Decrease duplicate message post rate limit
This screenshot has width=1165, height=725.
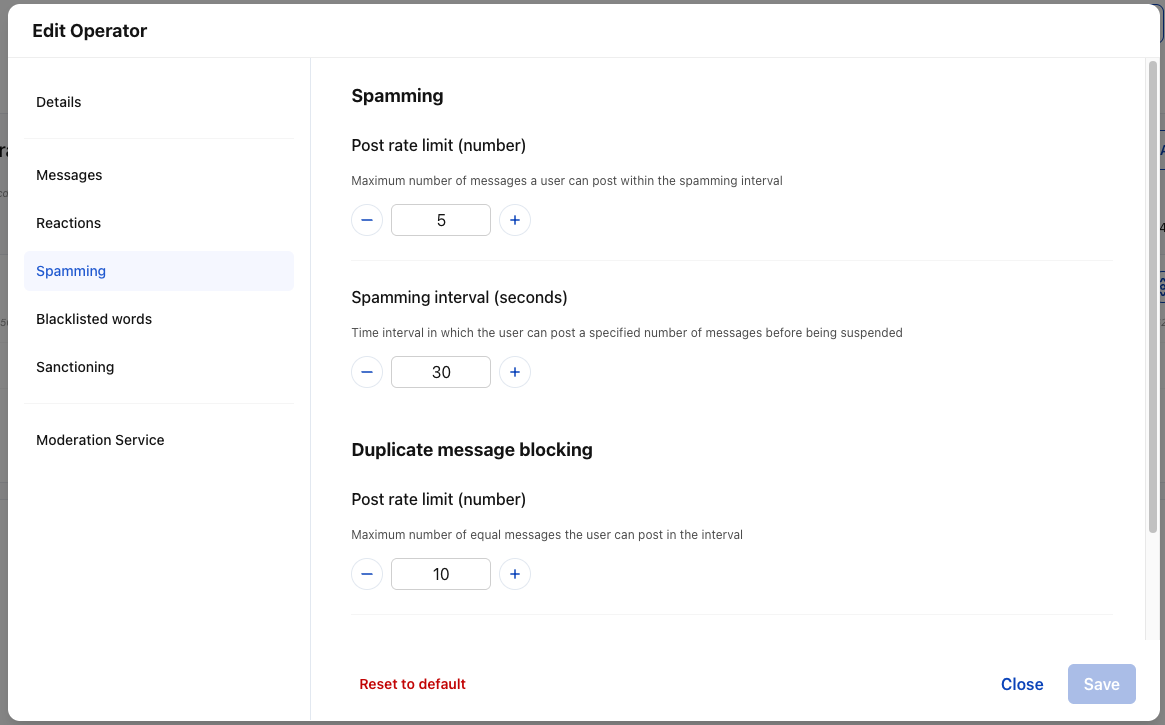pos(367,574)
